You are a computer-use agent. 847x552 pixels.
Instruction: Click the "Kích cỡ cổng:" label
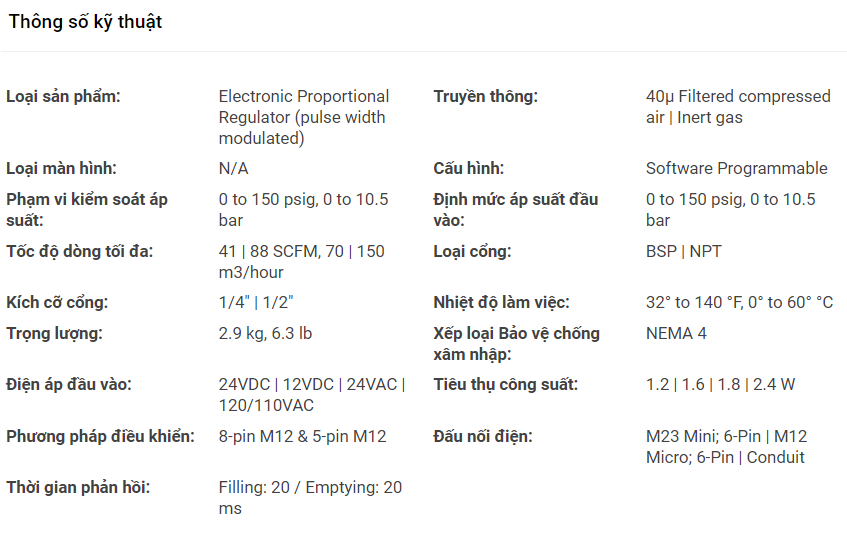pyautogui.click(x=57, y=302)
